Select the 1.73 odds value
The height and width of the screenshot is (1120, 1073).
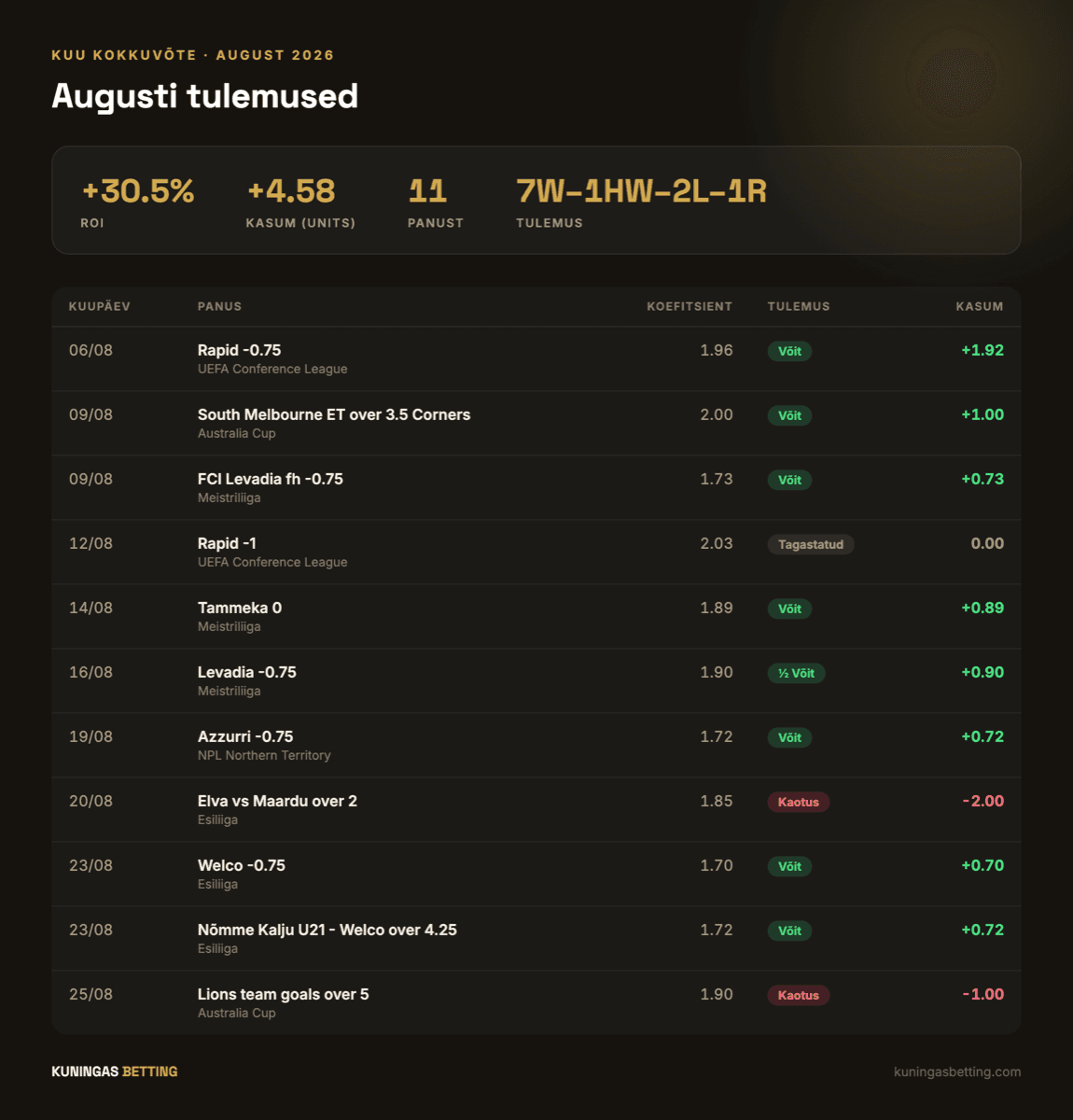(717, 479)
